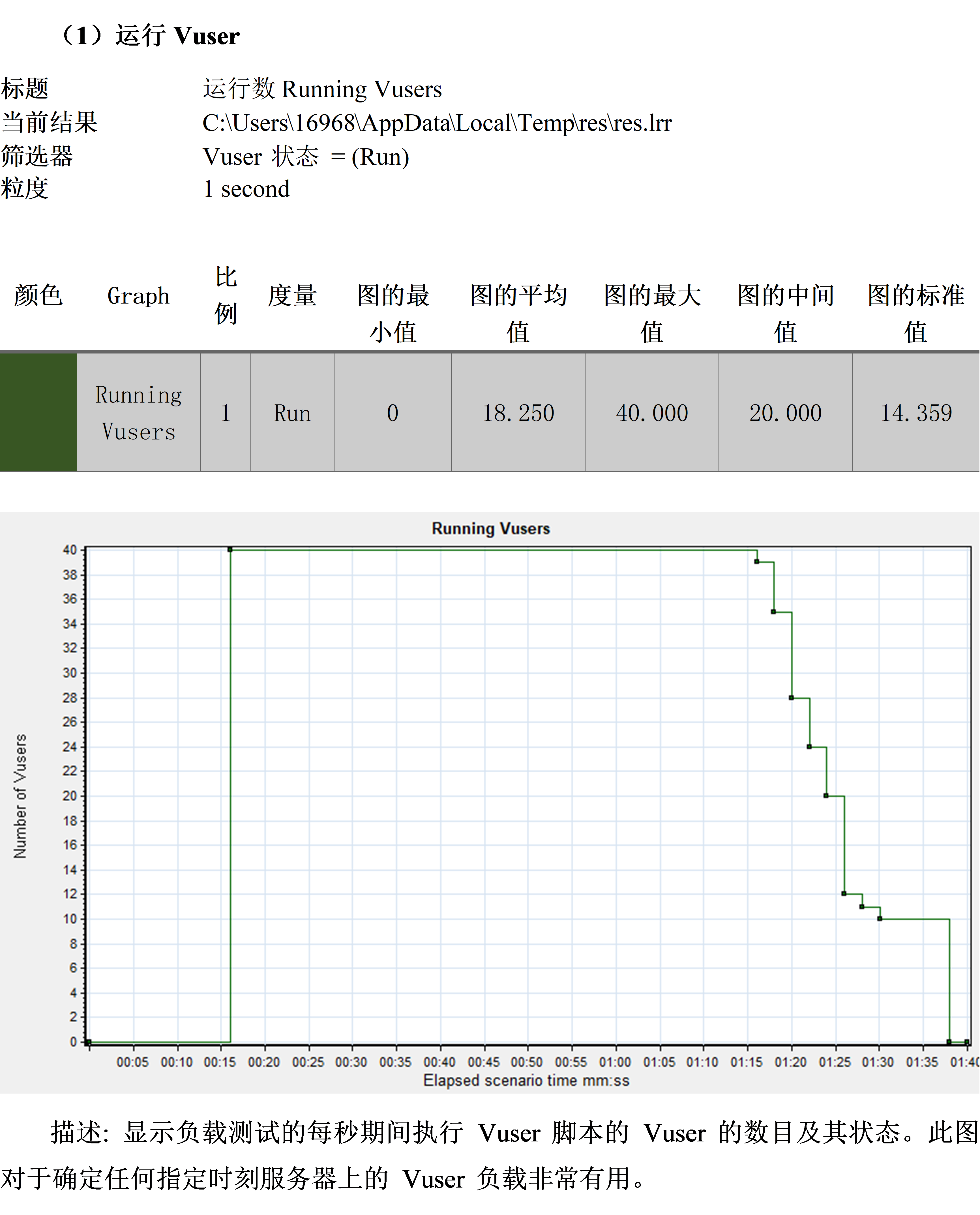Click the '比例' column header
Image resolution: width=980 pixels, height=1215 pixels.
click(226, 295)
